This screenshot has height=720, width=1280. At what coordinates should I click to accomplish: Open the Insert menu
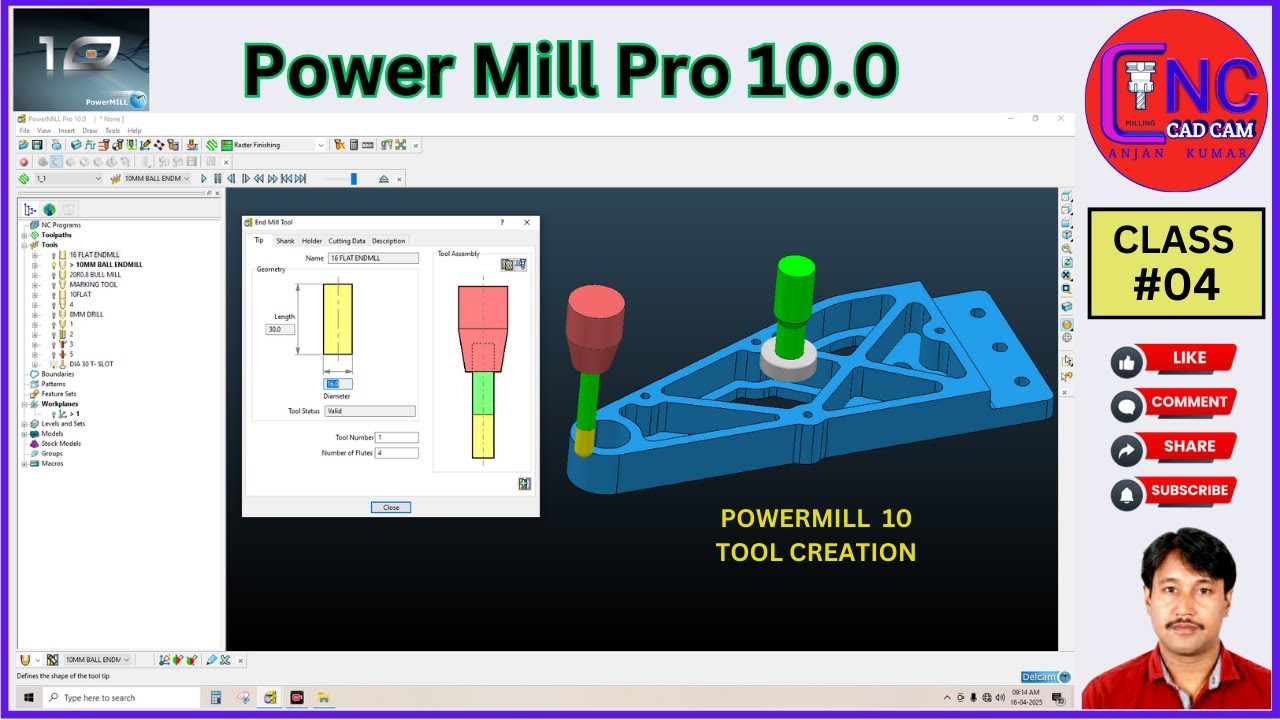tap(67, 130)
